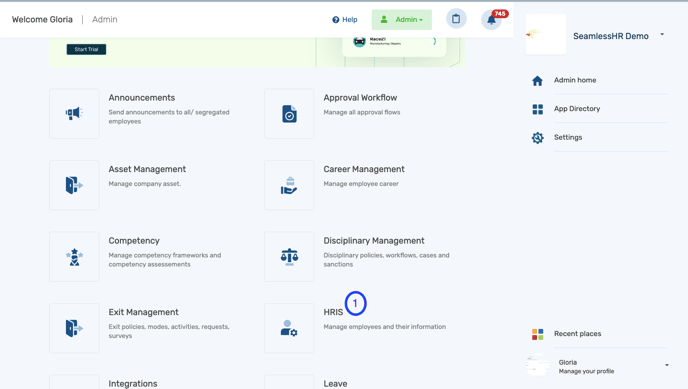The image size is (688, 389).
Task: Expand Gloria's Manage your profile arrow
Action: coord(666,365)
